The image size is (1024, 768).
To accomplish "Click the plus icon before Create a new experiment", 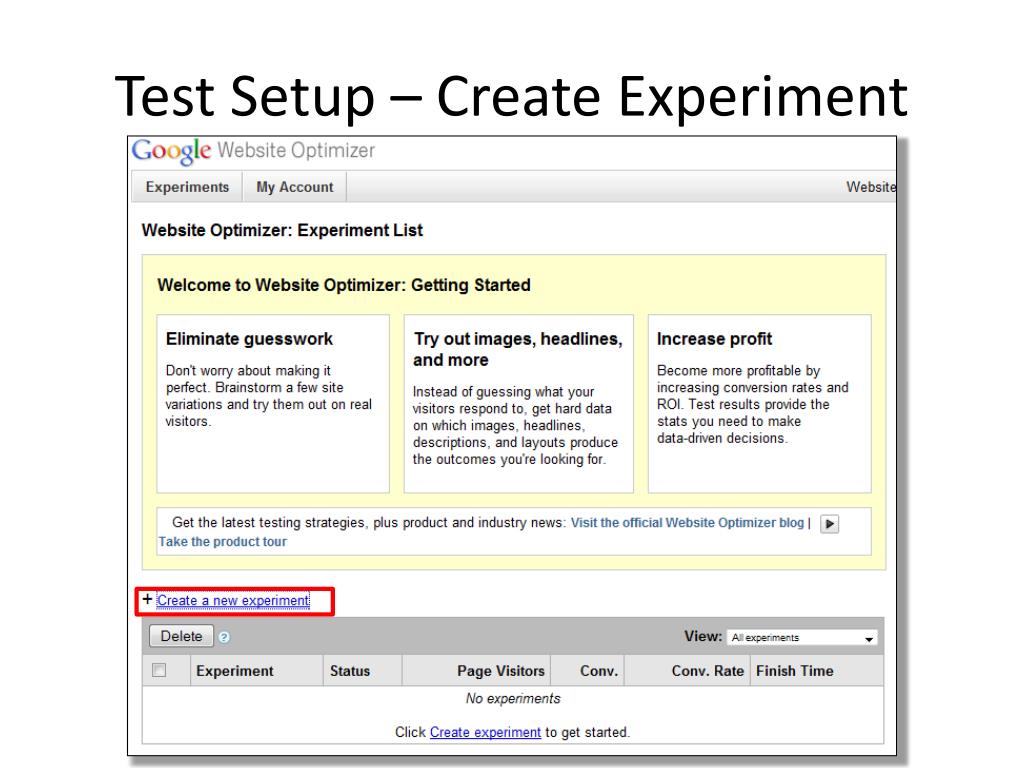I will click(148, 600).
